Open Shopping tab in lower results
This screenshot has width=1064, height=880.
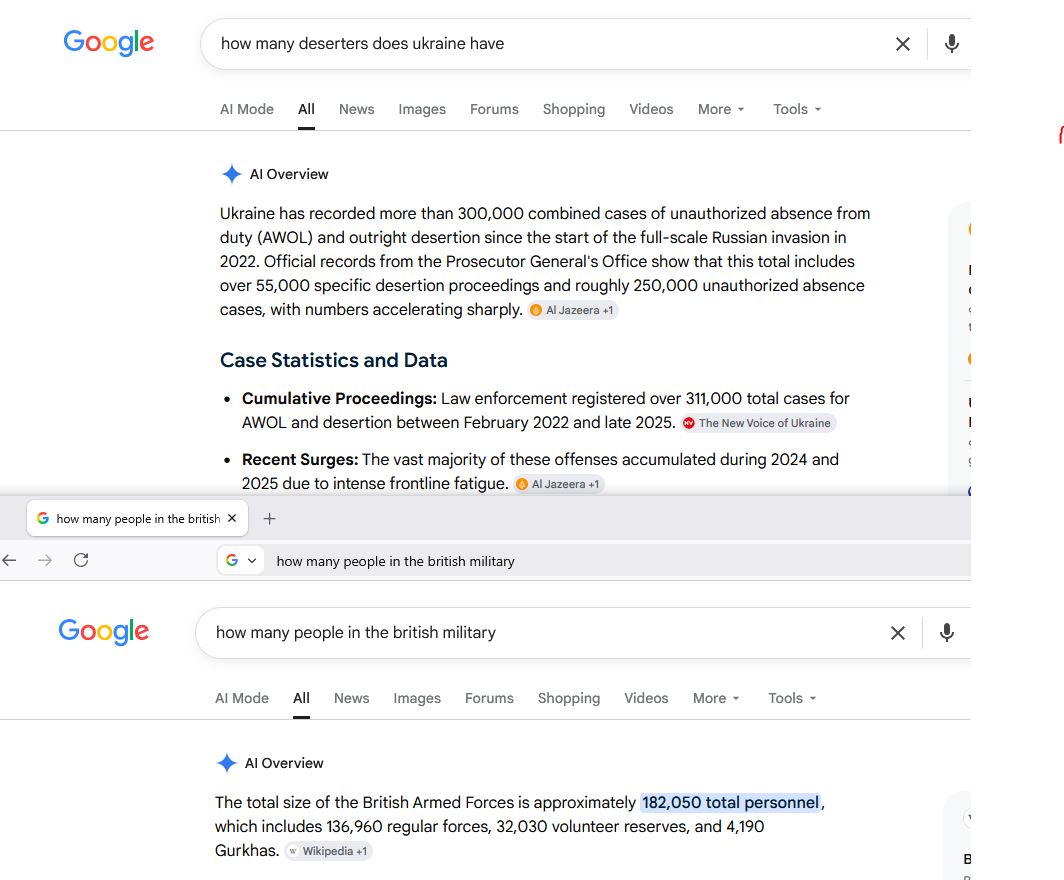pos(569,698)
